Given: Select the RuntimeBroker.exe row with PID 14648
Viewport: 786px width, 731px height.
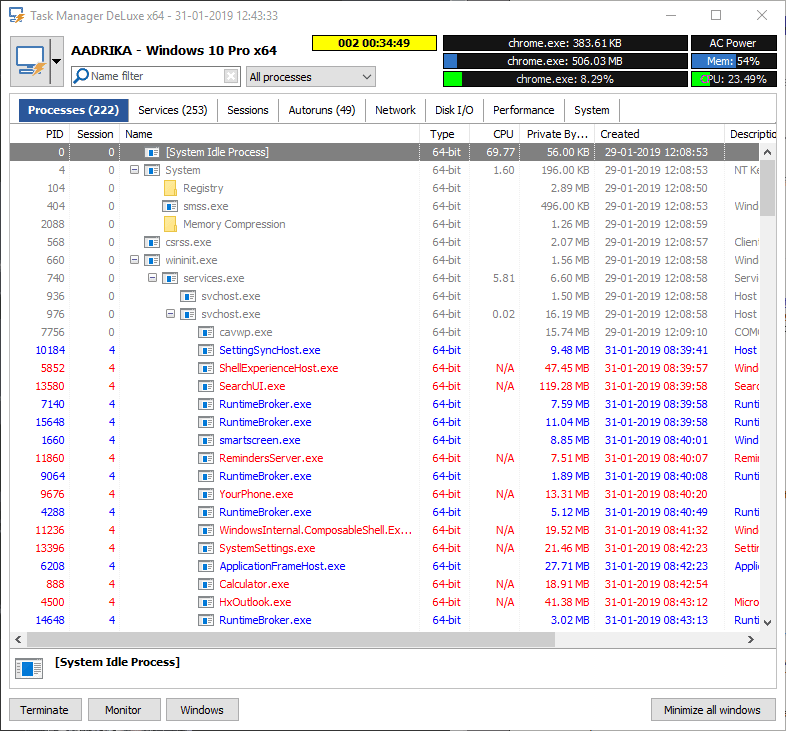Looking at the screenshot, I should [384, 620].
